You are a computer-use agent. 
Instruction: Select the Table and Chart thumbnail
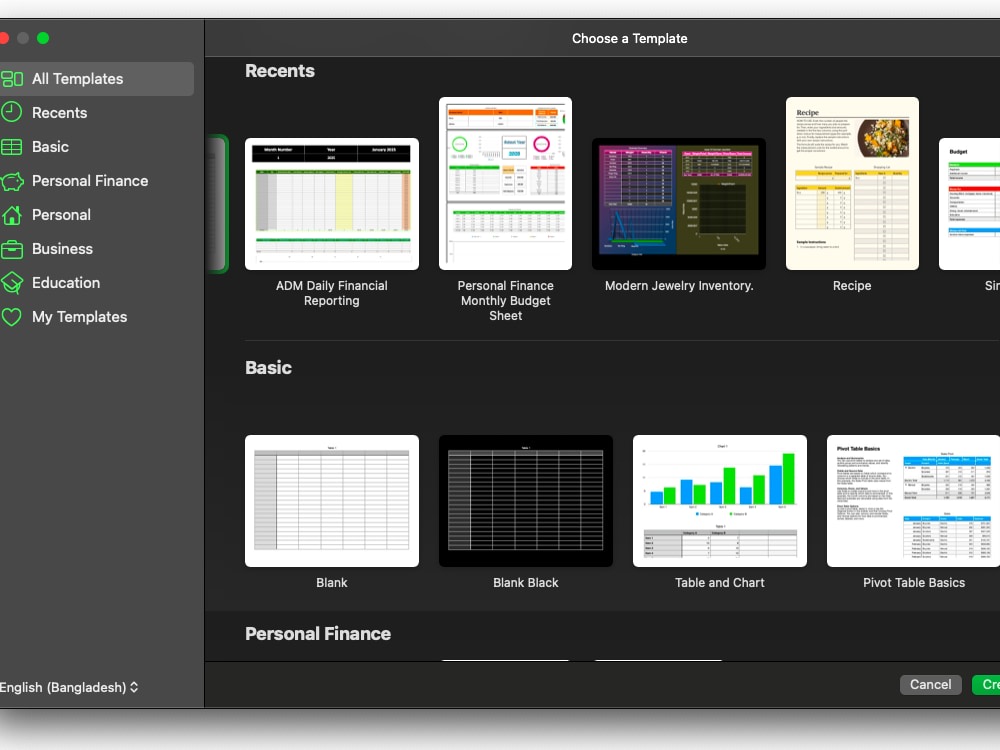[719, 501]
